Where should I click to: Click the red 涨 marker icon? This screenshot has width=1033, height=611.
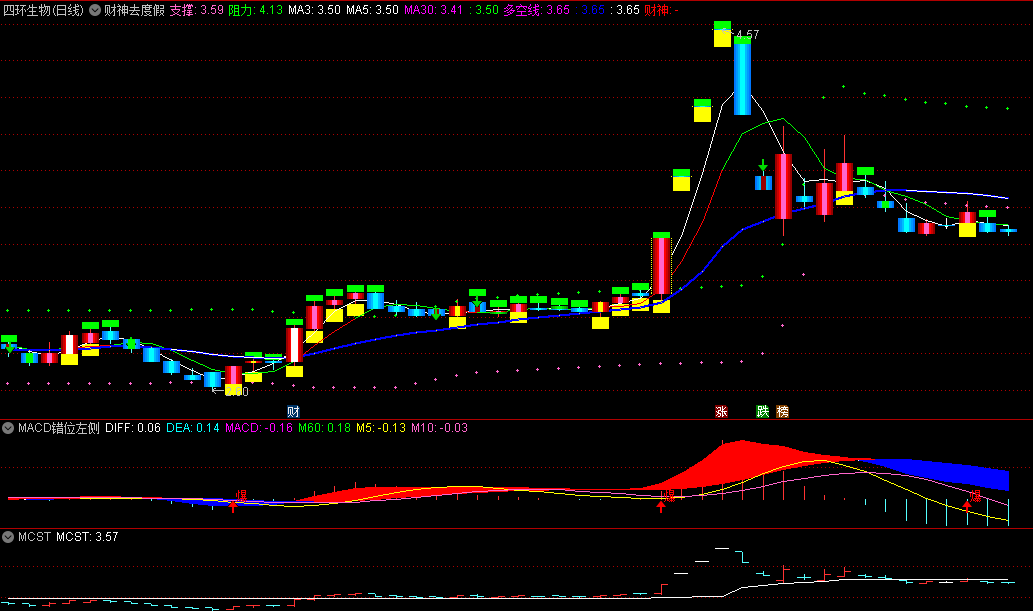721,412
